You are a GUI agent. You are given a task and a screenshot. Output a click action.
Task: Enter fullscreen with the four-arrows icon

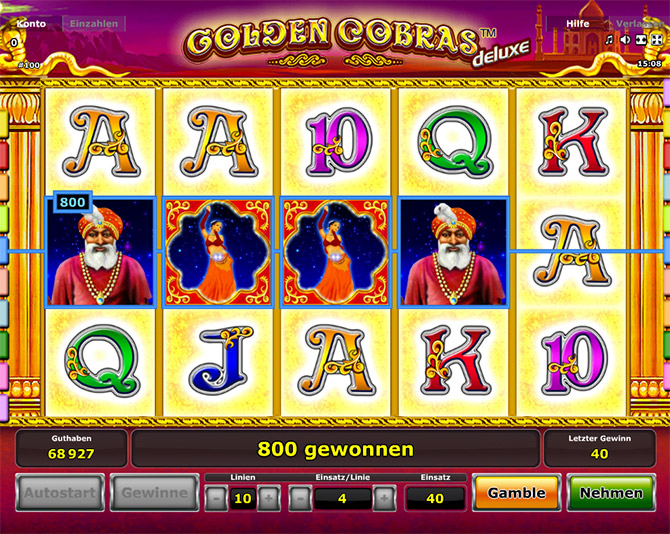[x=656, y=40]
